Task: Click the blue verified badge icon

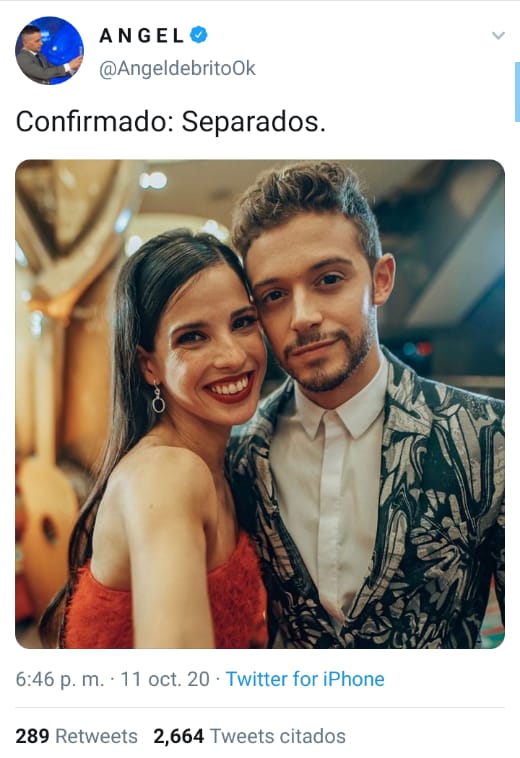Action: 199,35
